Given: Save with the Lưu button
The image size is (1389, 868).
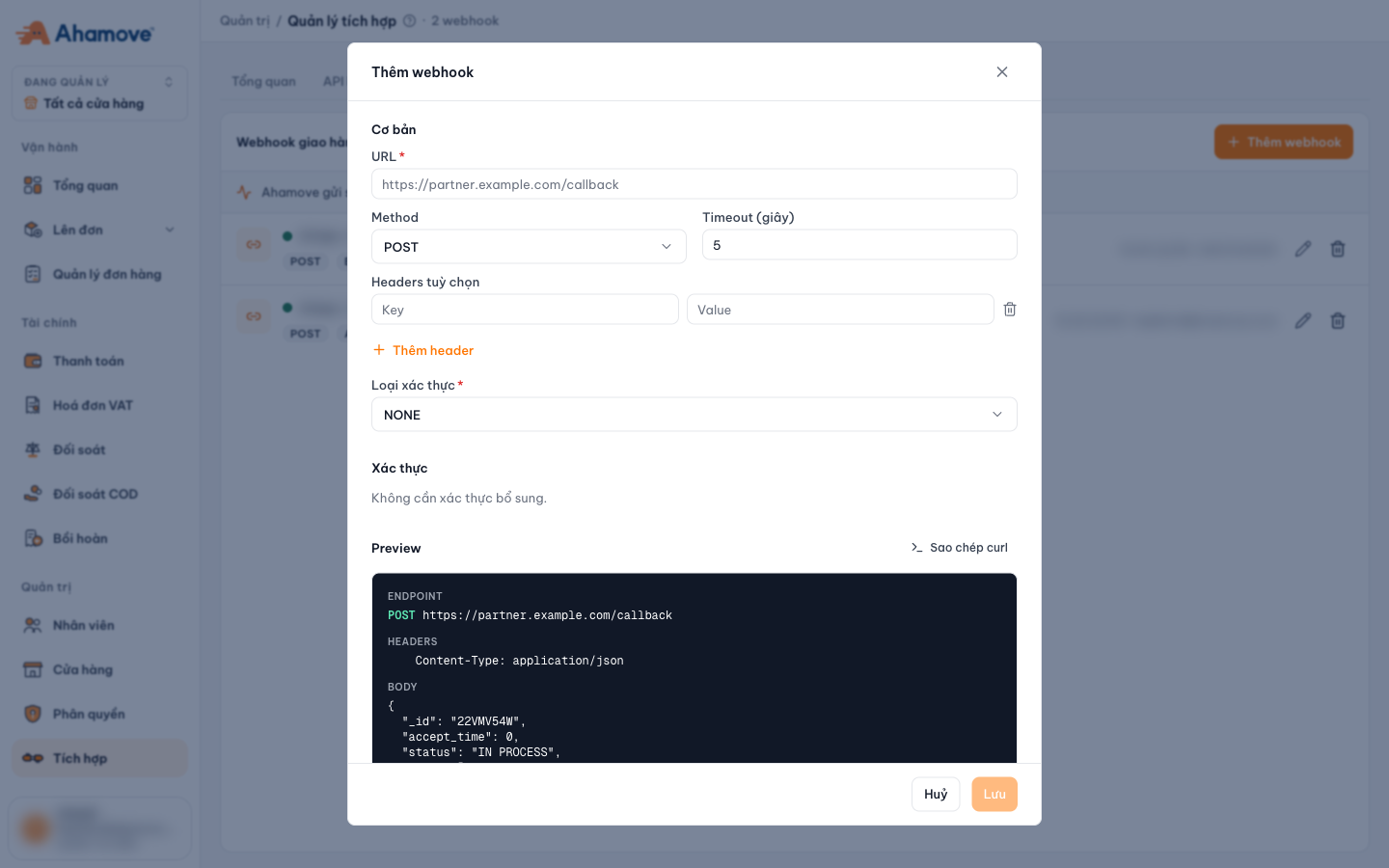Looking at the screenshot, I should tap(994, 795).
